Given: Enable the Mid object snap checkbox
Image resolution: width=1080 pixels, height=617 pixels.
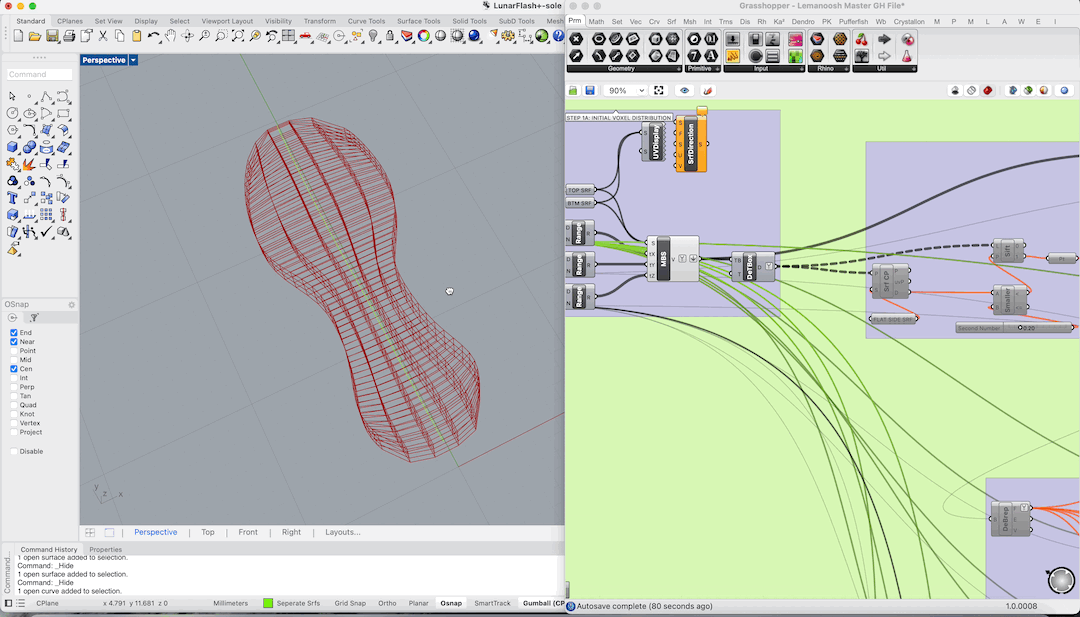Looking at the screenshot, I should click(14, 360).
